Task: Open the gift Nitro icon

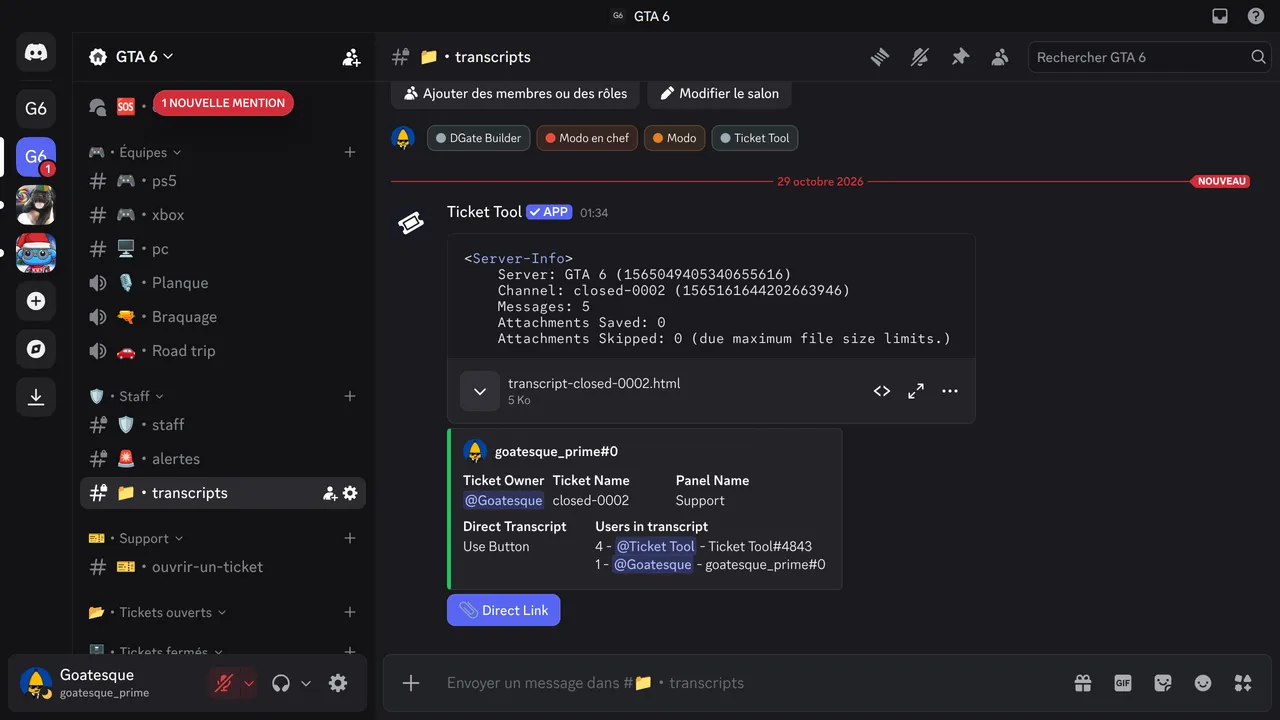Action: pyautogui.click(x=1083, y=683)
